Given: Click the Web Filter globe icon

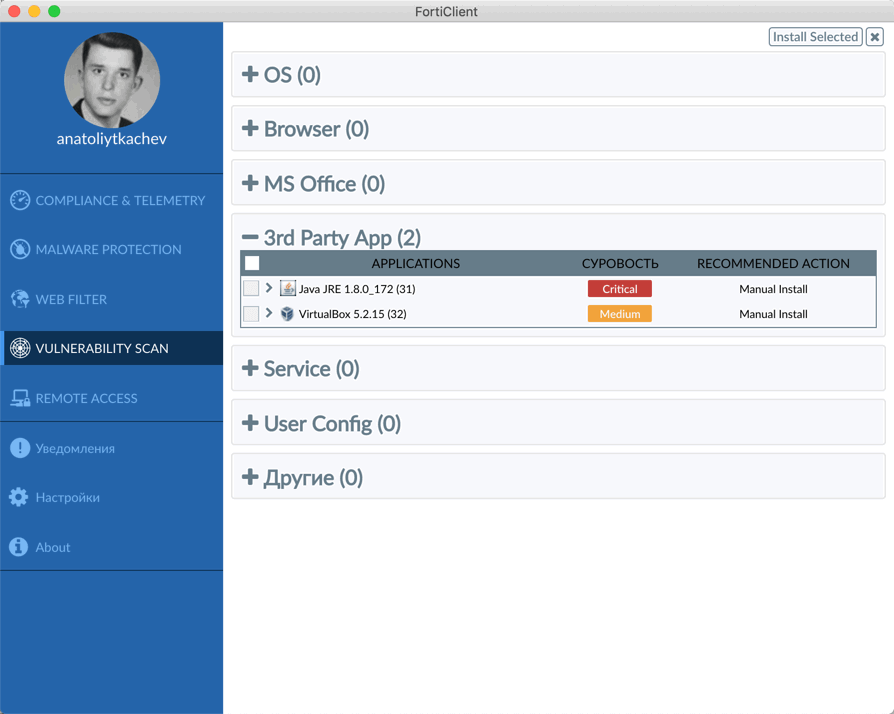Looking at the screenshot, I should coord(20,299).
